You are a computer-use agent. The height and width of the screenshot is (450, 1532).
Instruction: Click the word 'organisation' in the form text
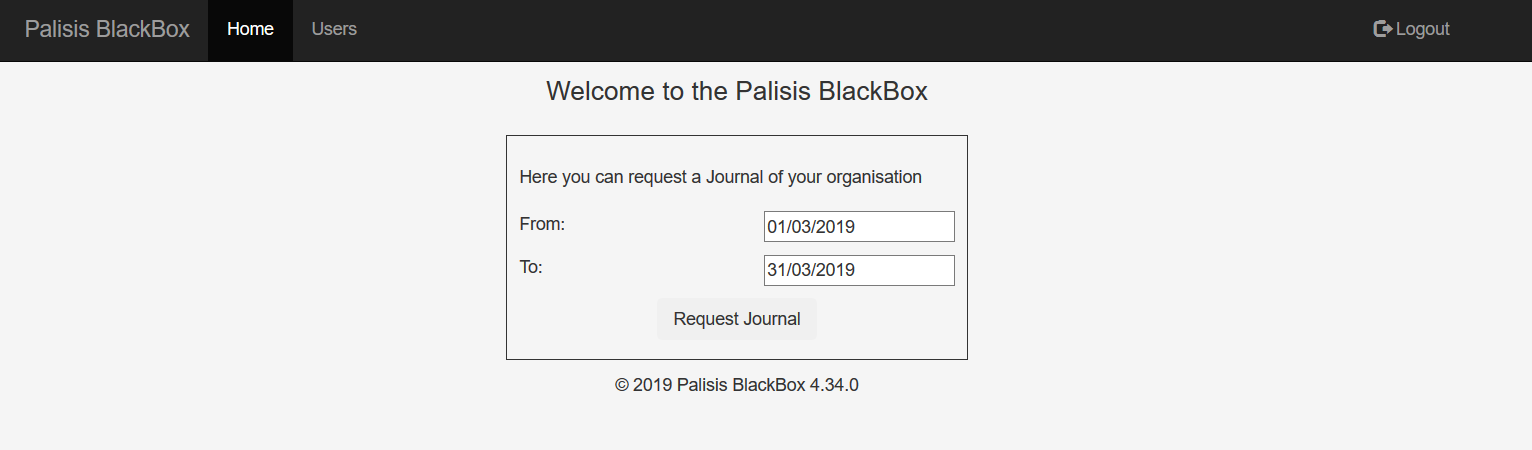(874, 177)
